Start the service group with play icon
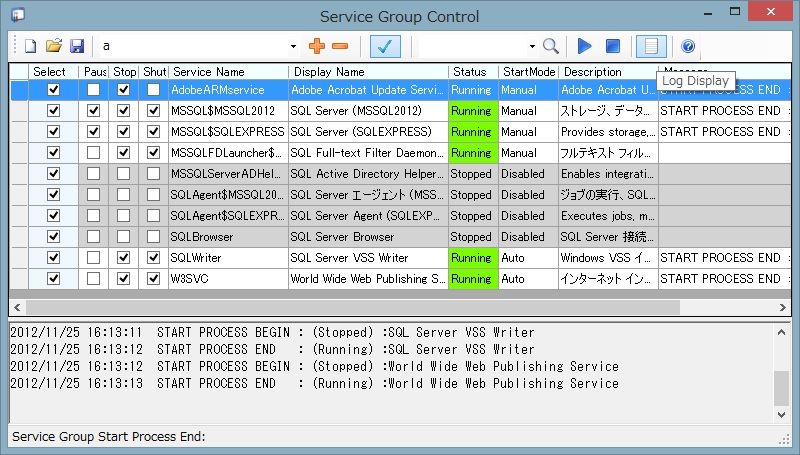The height and width of the screenshot is (455, 800). [x=584, y=46]
